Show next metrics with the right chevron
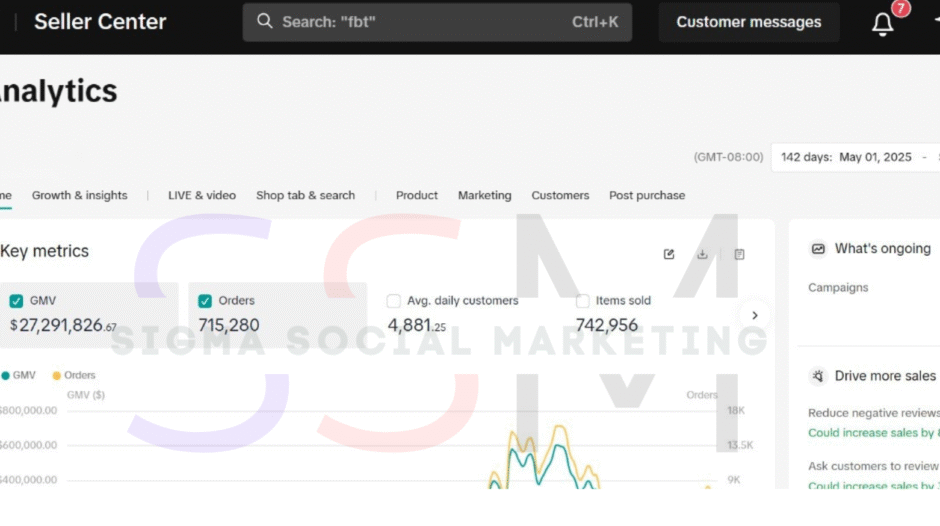Screen dimensions: 940x526 tap(755, 315)
